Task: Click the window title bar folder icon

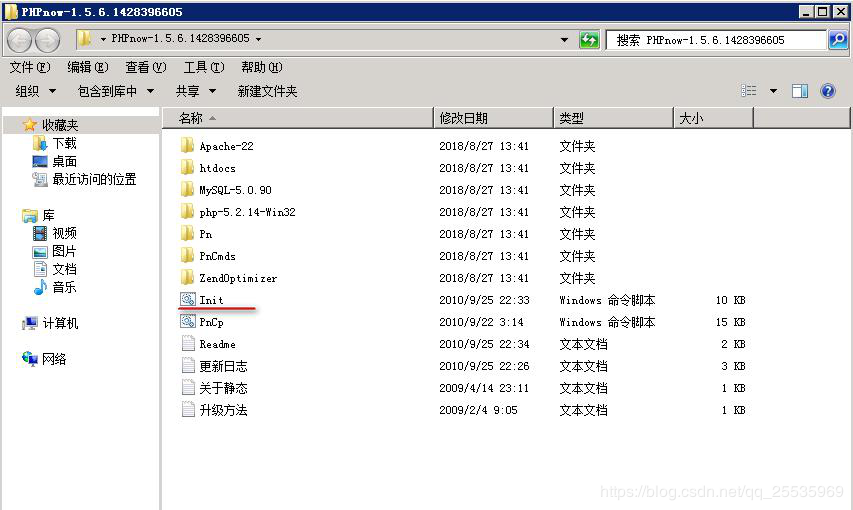Action: pyautogui.click(x=11, y=11)
